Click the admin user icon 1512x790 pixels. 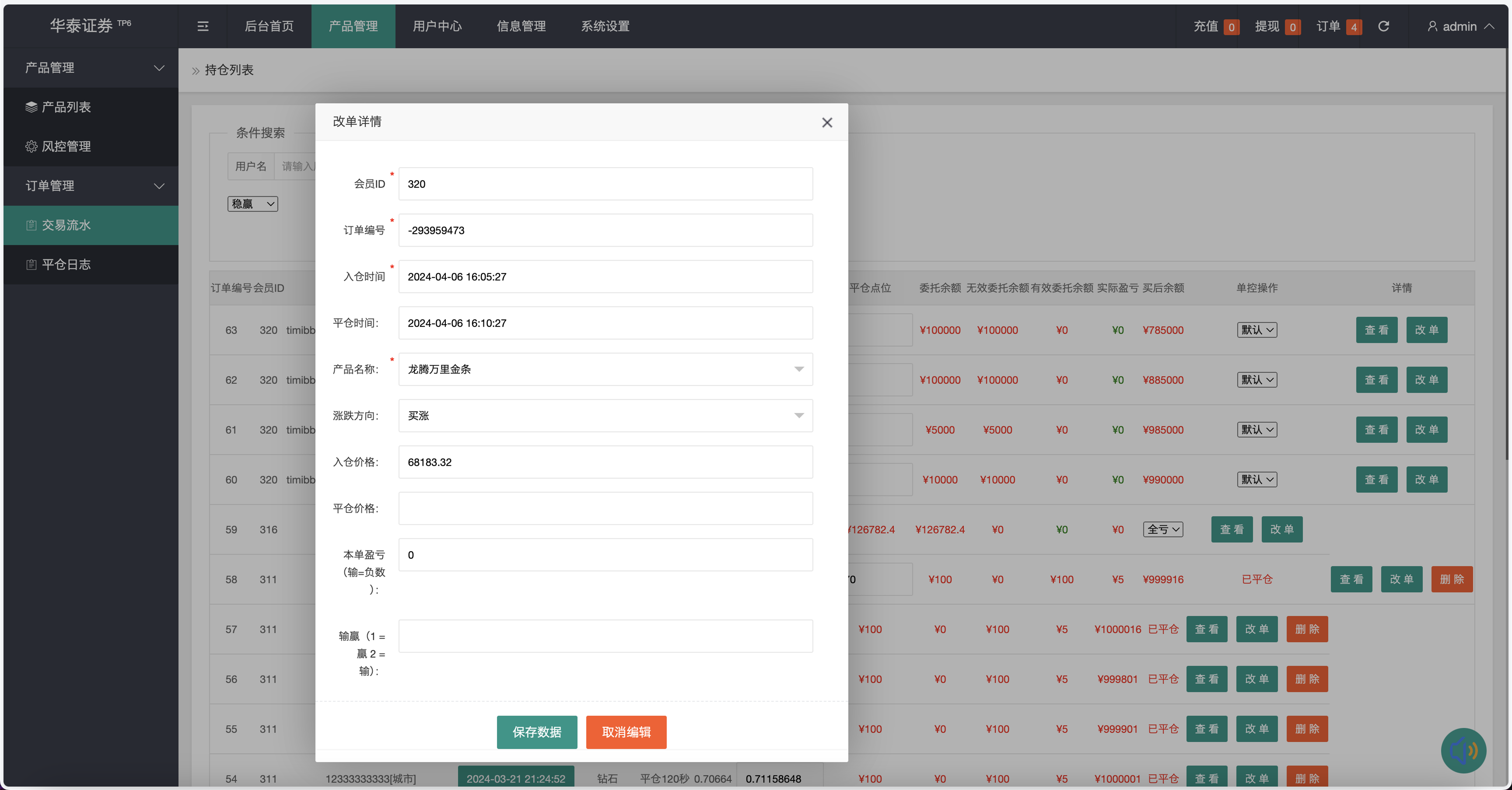tap(1432, 26)
